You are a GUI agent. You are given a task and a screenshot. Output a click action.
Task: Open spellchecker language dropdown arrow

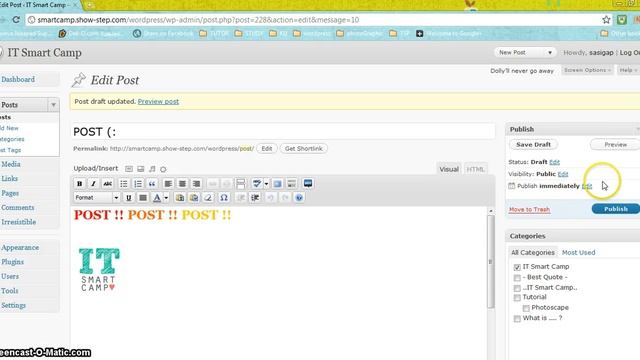click(x=266, y=184)
